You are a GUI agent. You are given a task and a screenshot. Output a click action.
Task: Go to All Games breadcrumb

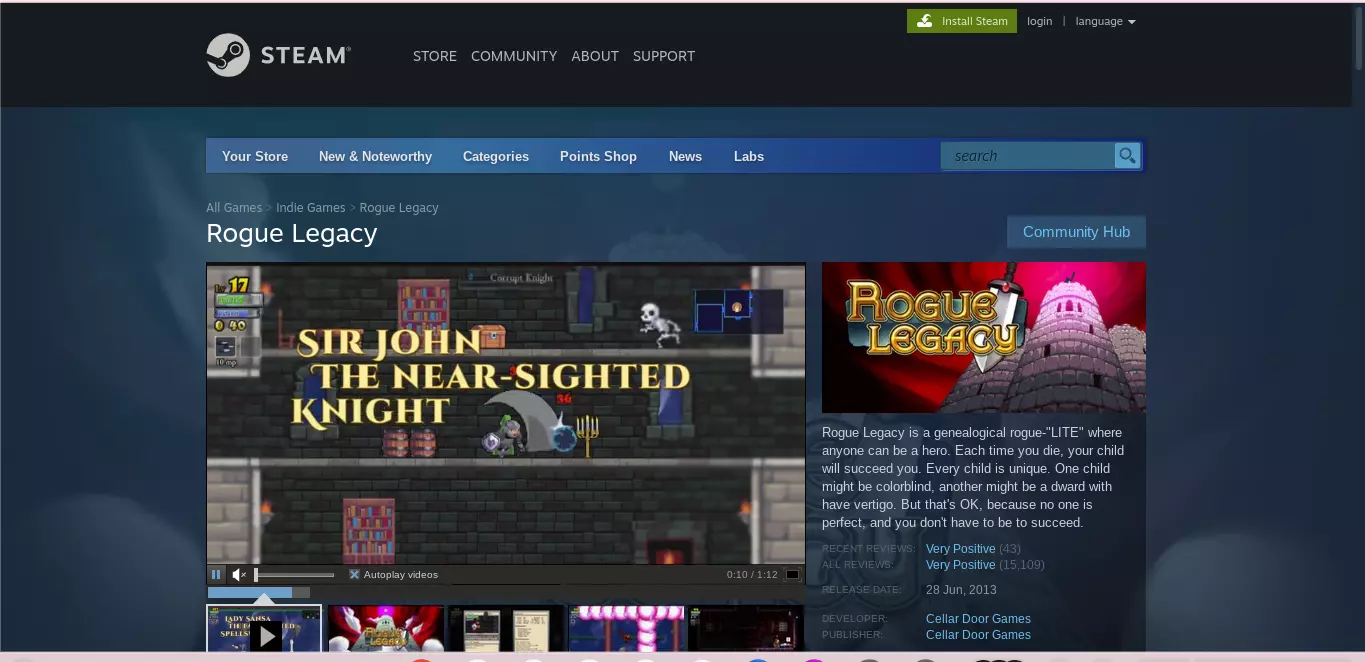coord(234,208)
